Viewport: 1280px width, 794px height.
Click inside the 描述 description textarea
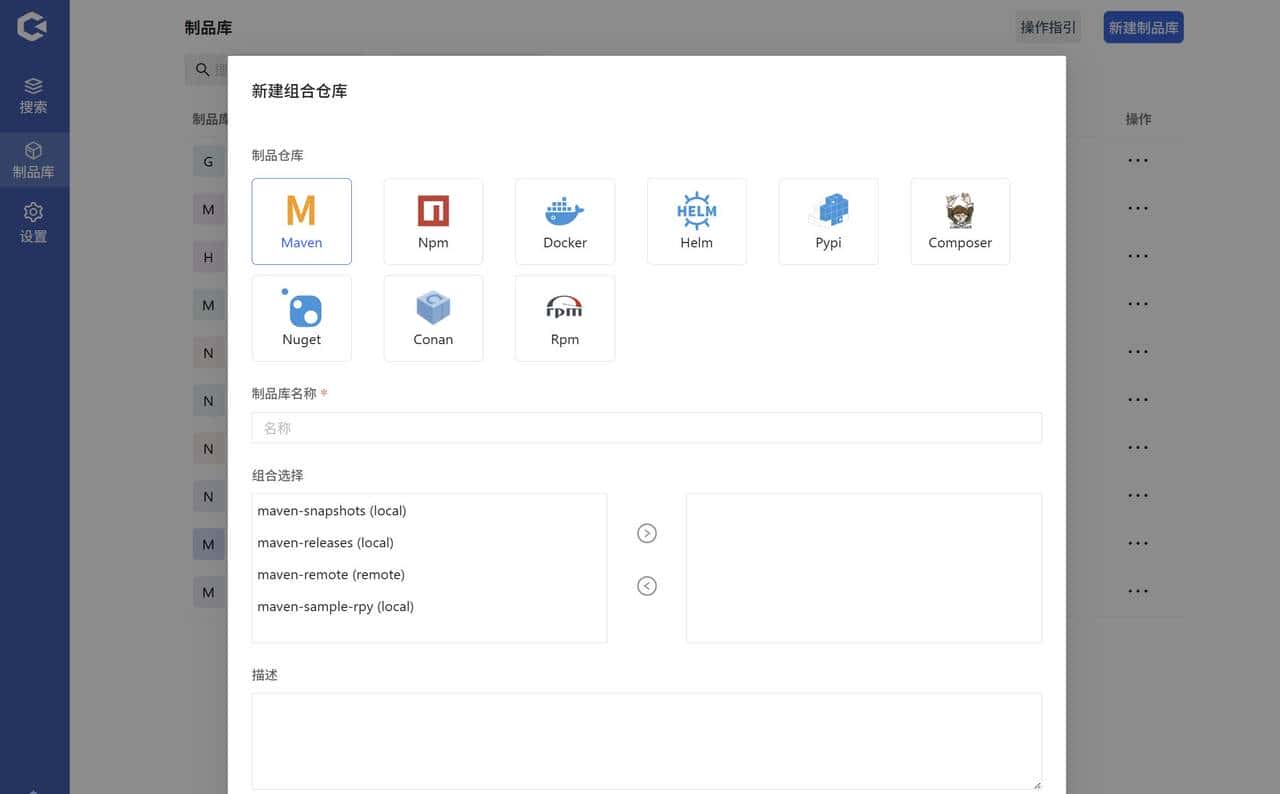click(646, 741)
